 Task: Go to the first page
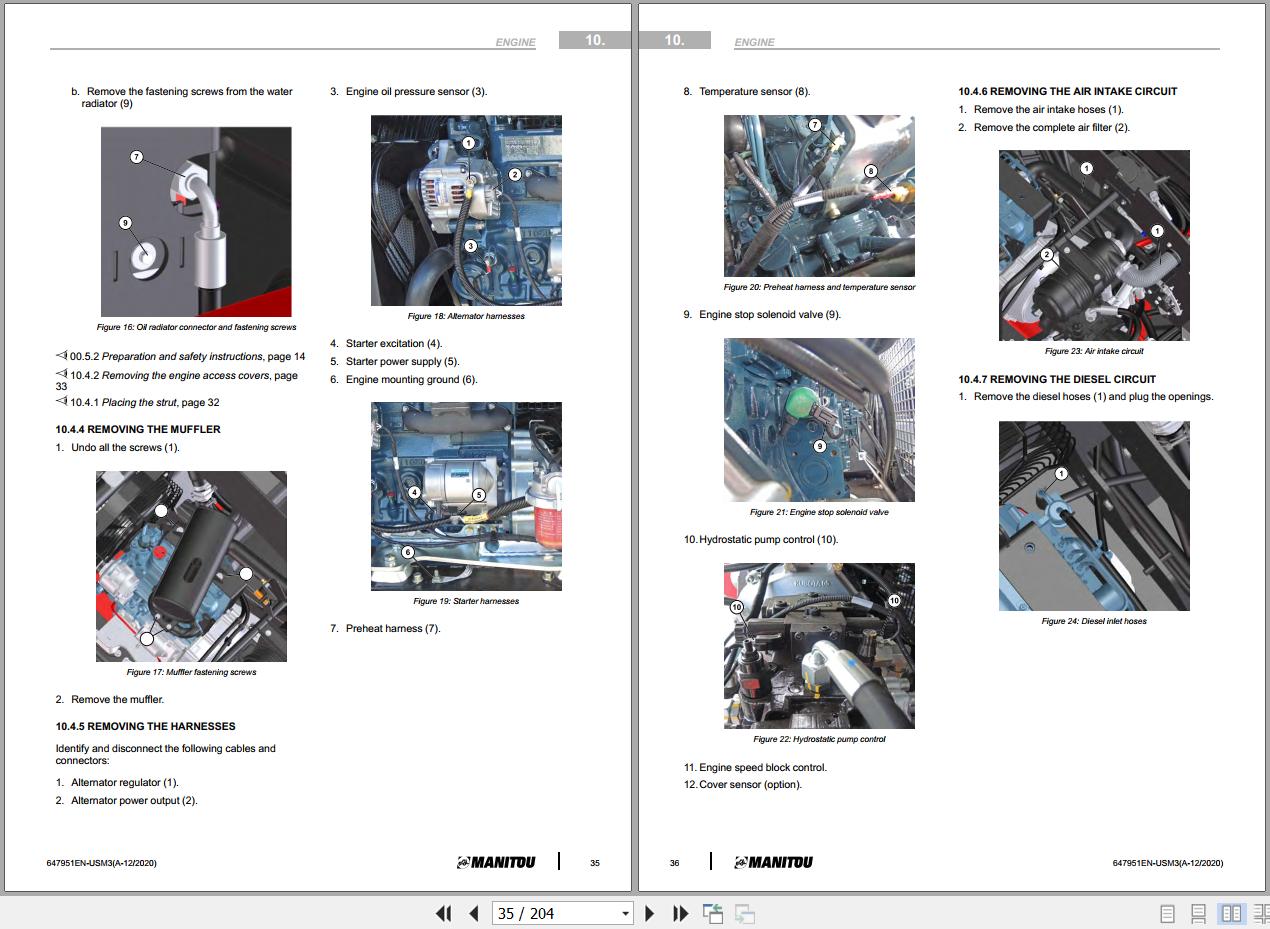point(443,913)
